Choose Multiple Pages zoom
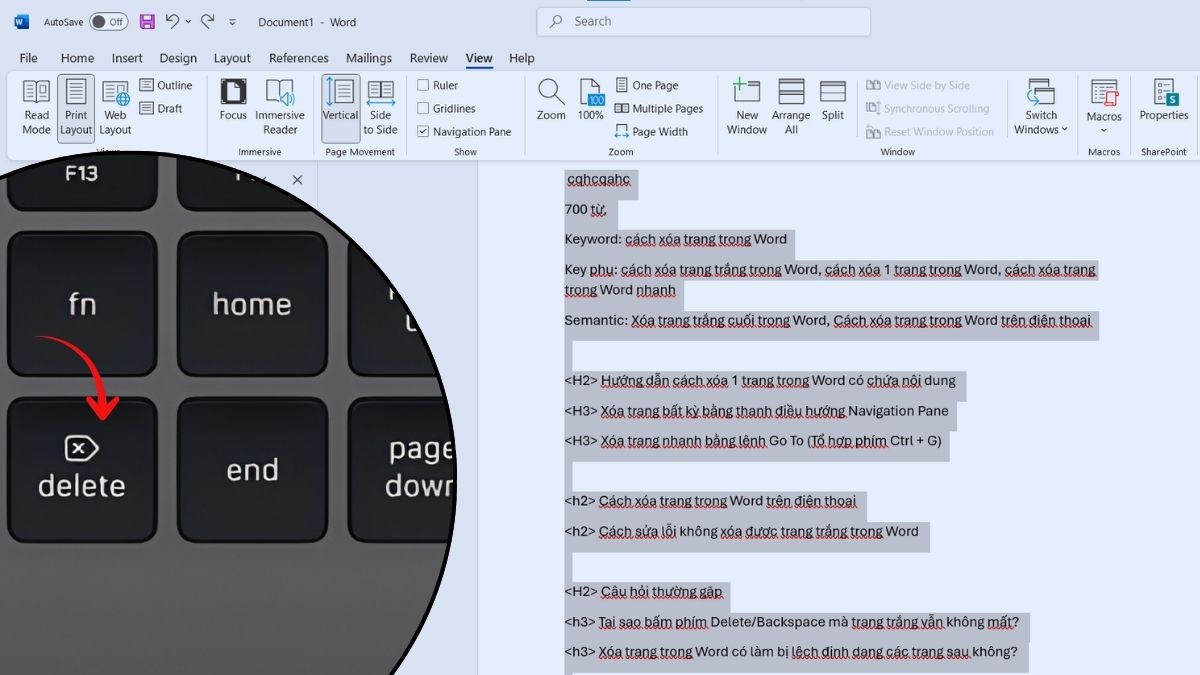Viewport: 1200px width, 675px height. click(658, 108)
